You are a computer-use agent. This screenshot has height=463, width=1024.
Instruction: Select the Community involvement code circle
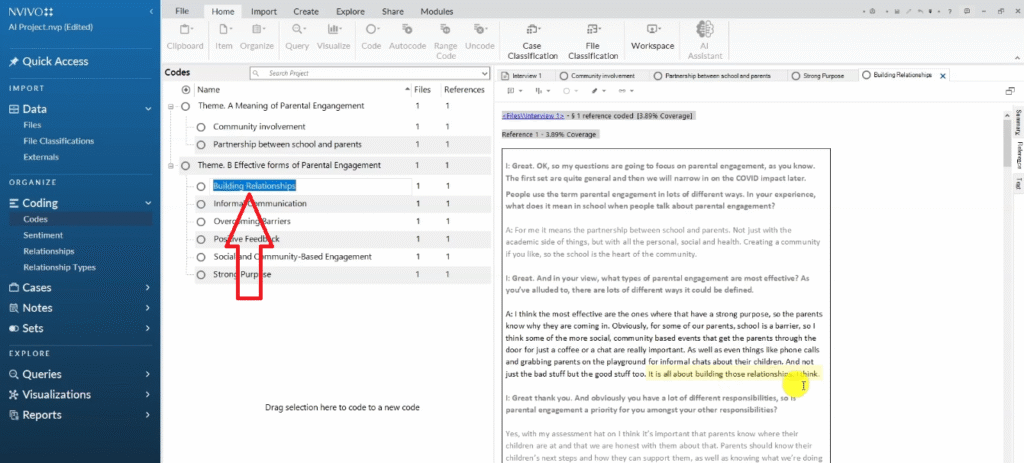point(201,127)
